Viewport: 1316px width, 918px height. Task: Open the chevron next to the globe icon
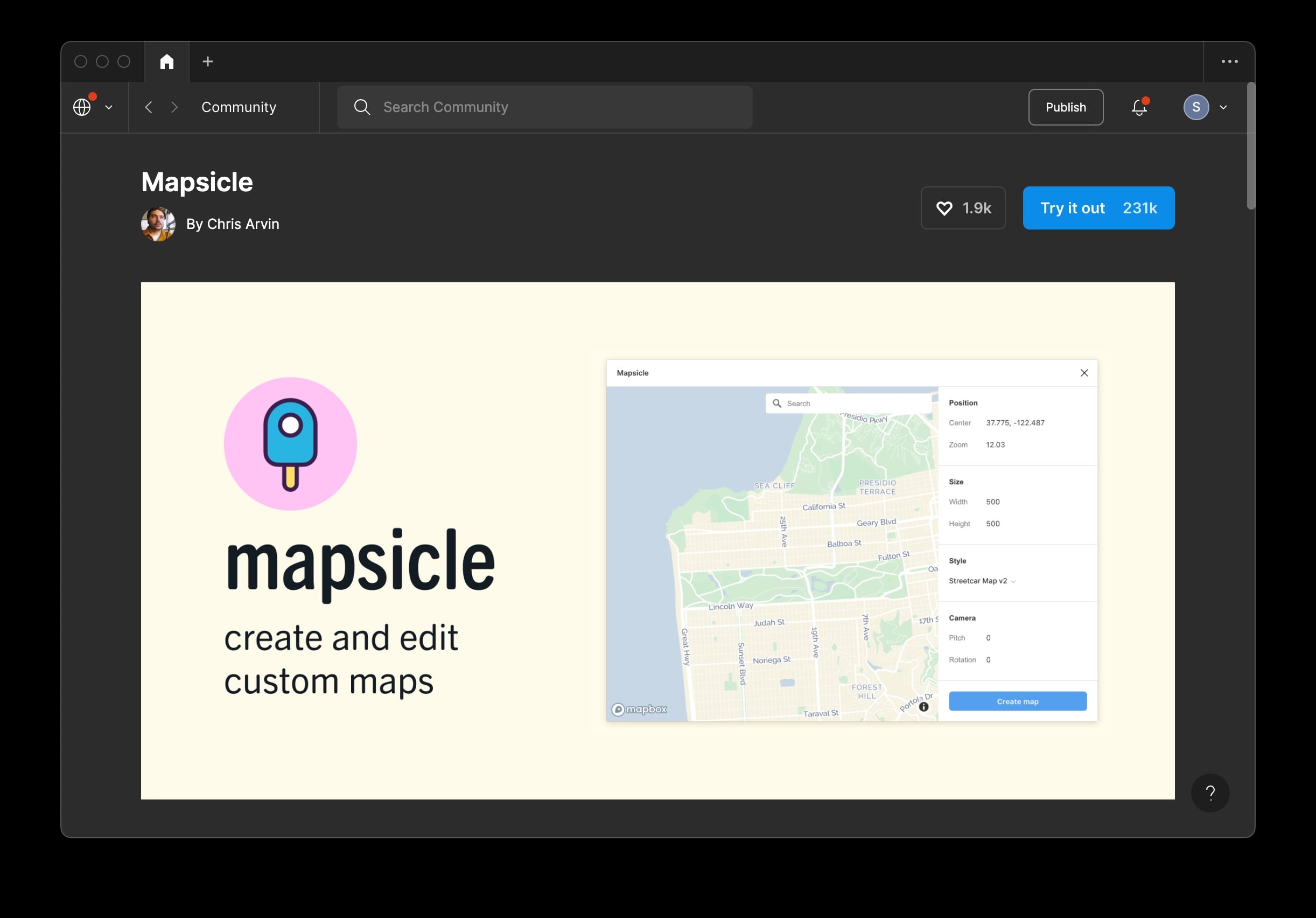(109, 107)
